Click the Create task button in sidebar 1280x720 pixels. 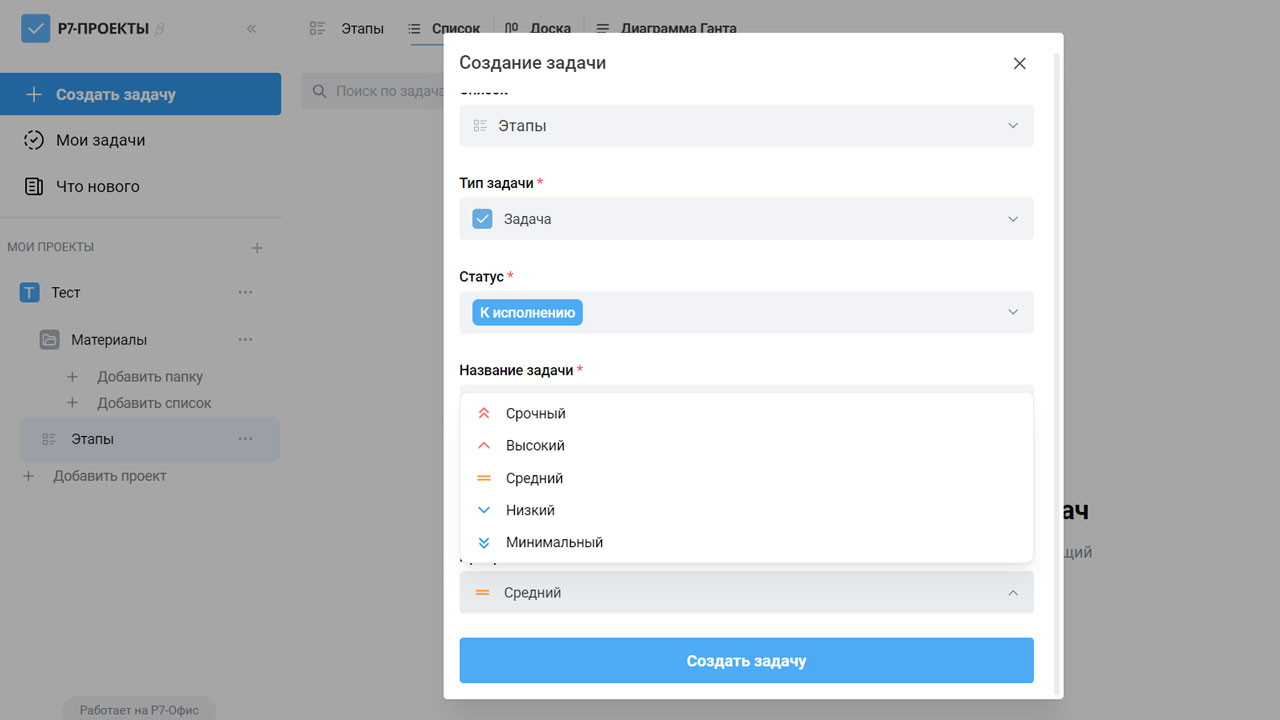140,94
